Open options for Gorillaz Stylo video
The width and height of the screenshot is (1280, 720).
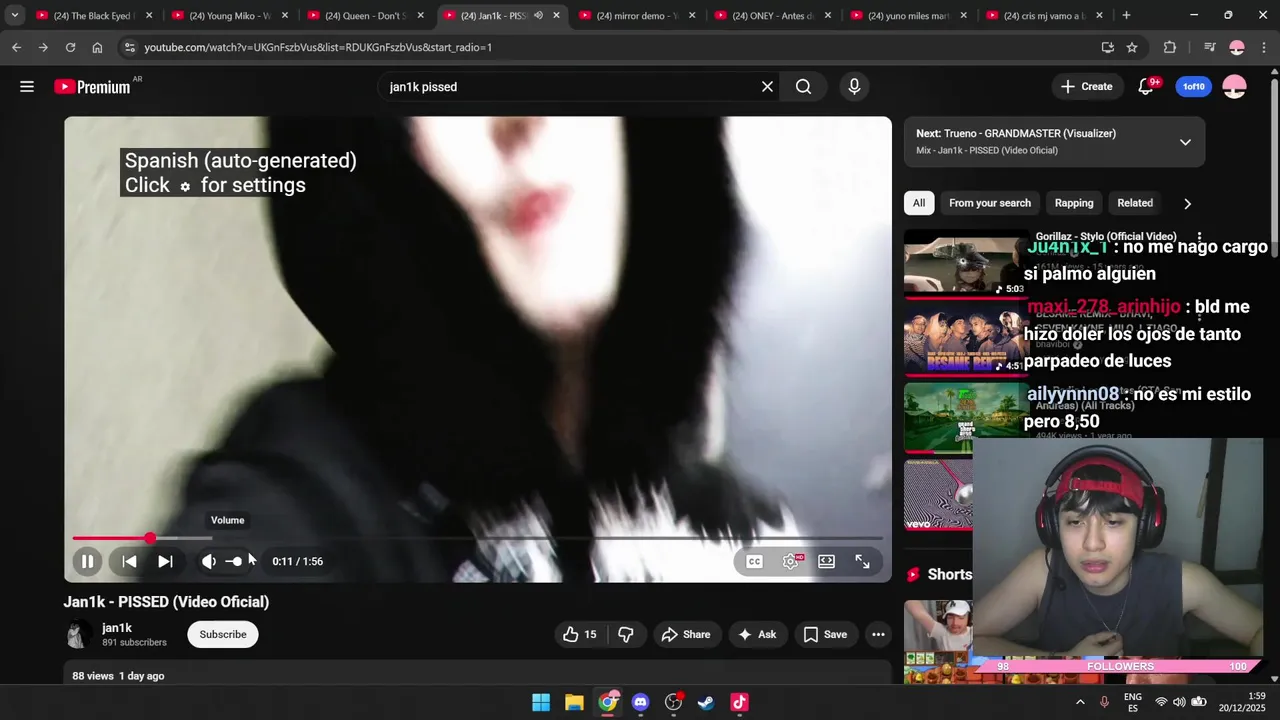(x=1199, y=238)
